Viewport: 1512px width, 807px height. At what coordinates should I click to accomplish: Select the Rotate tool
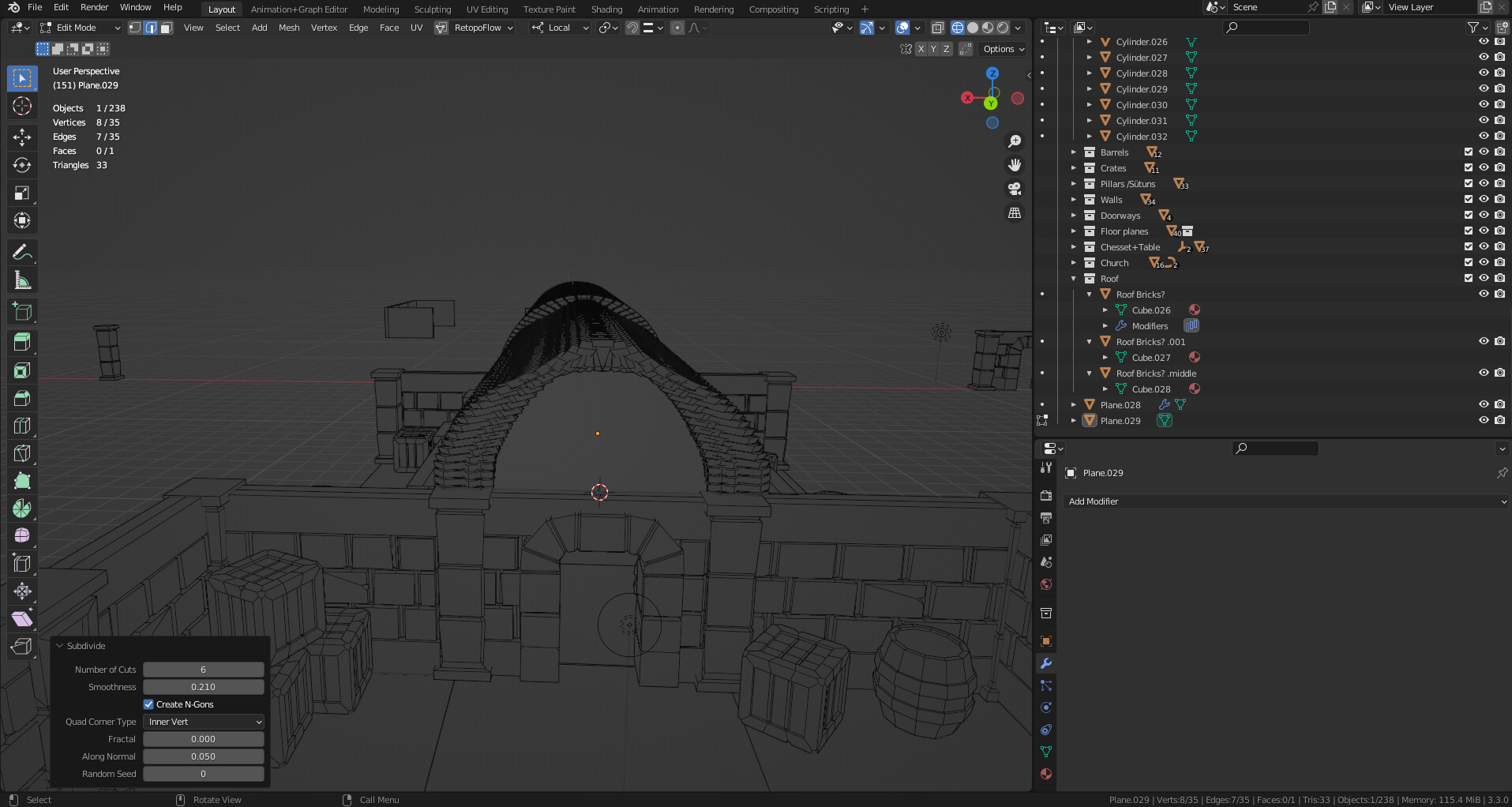pos(22,165)
